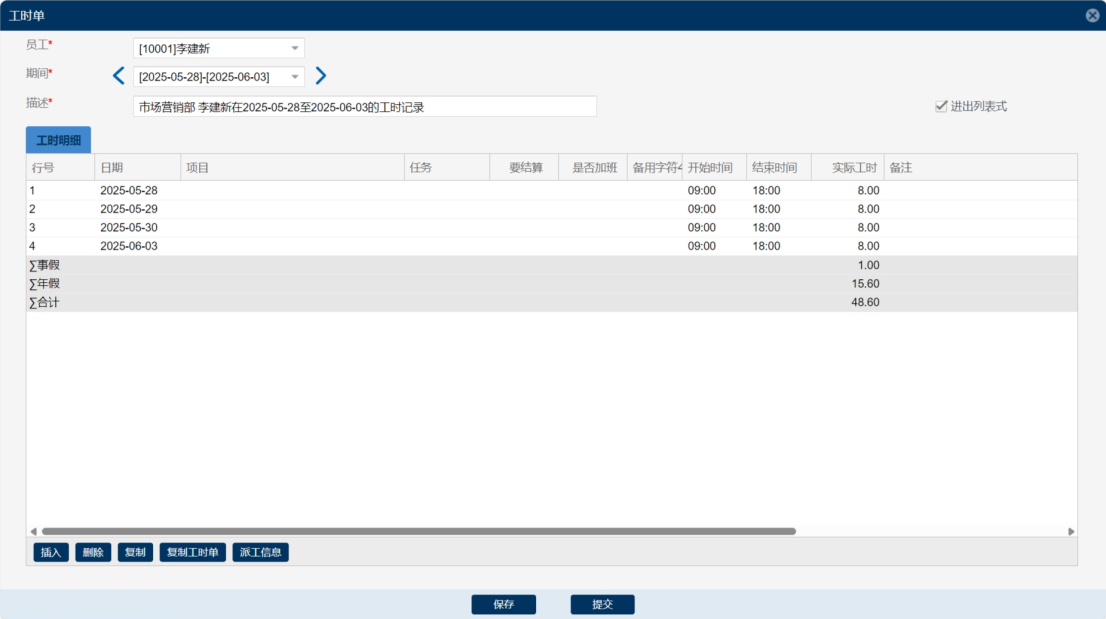Click the horizontal scrollbar of the table
The image size is (1106, 619).
point(418,531)
